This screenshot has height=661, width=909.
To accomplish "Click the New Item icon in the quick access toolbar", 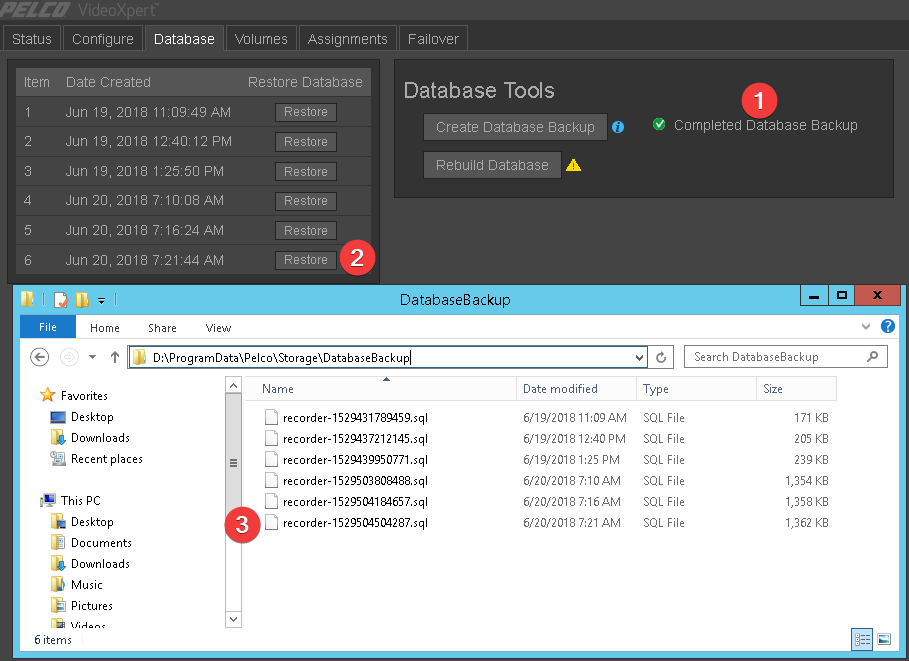I will (63, 300).
